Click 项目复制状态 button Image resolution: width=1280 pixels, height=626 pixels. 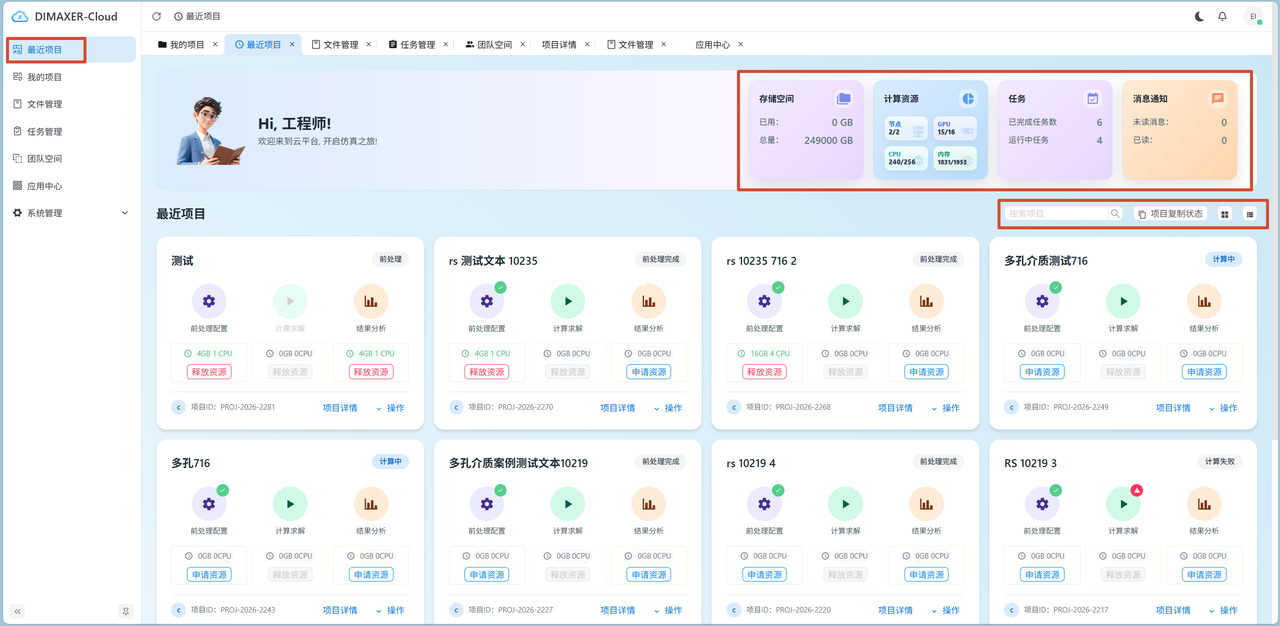(1170, 214)
